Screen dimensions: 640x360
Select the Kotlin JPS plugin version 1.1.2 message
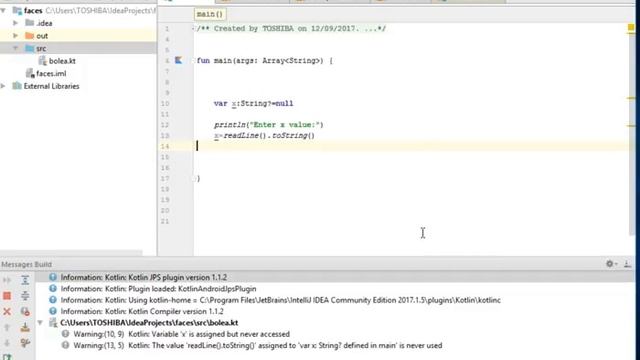tap(144, 277)
